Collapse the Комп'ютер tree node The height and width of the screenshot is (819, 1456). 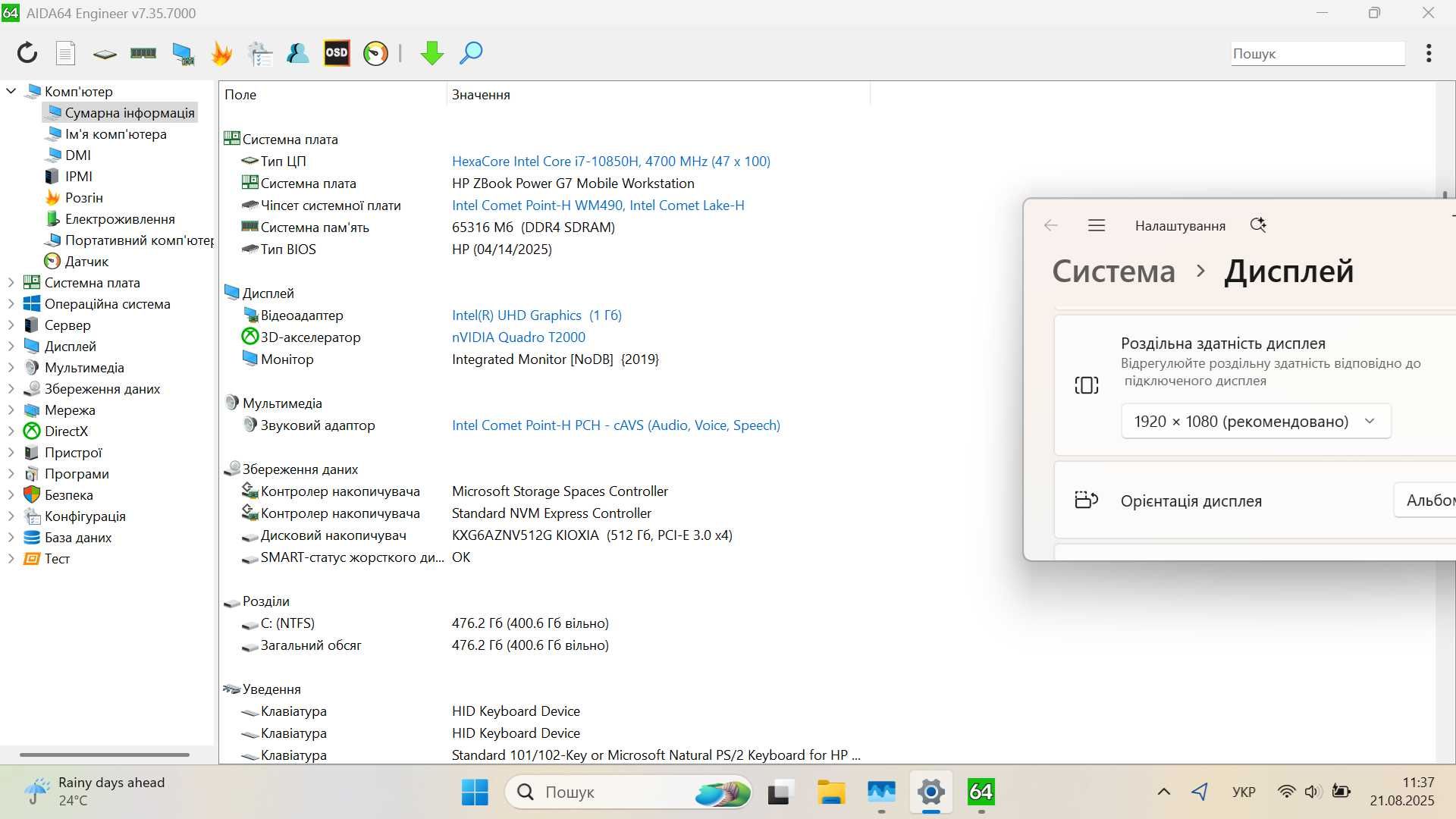click(11, 91)
